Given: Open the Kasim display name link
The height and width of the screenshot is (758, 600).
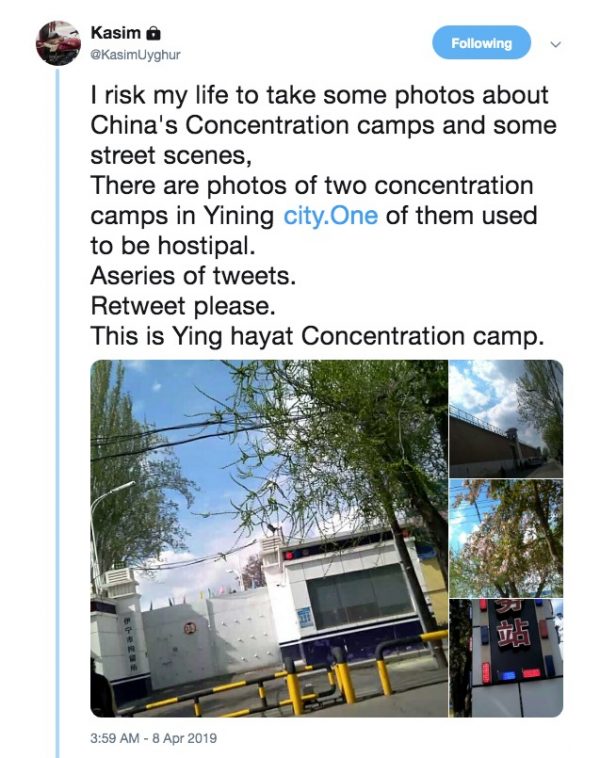Looking at the screenshot, I should (x=116, y=33).
